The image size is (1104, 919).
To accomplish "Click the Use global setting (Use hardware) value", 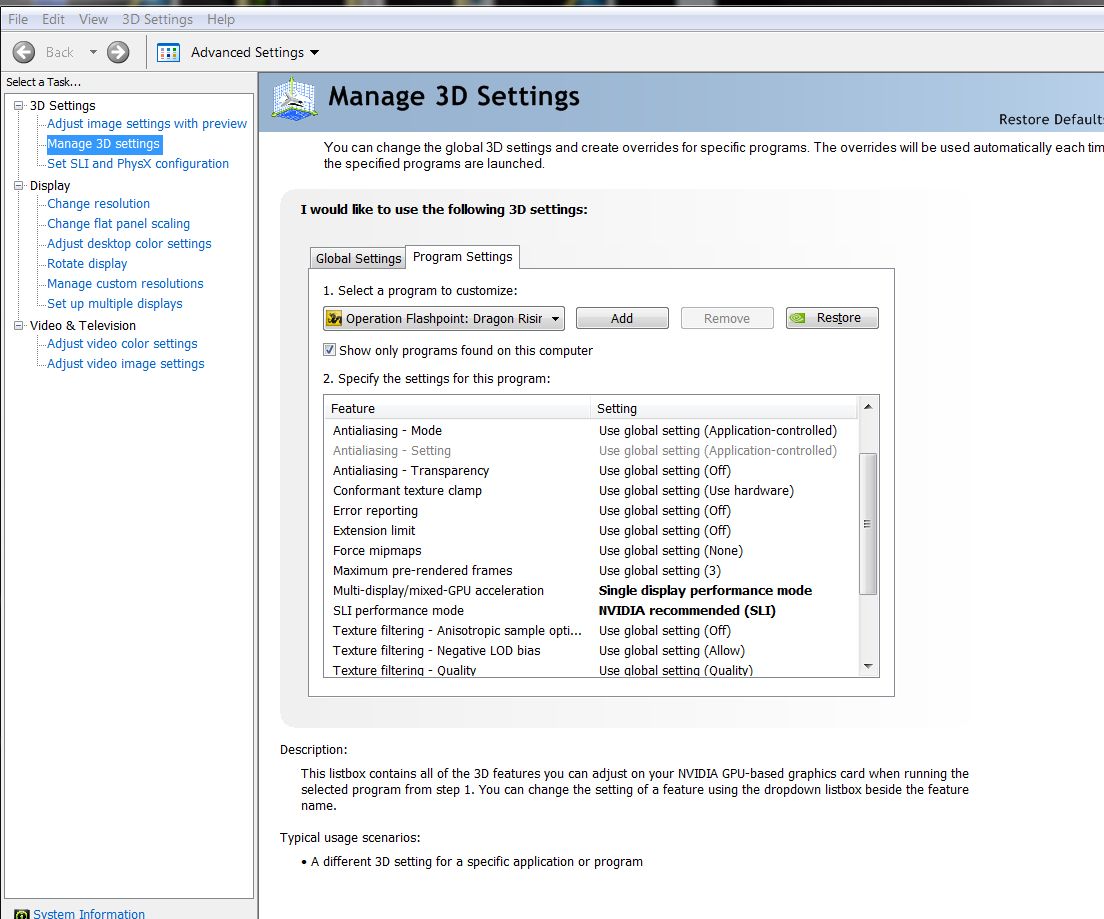I will [696, 490].
